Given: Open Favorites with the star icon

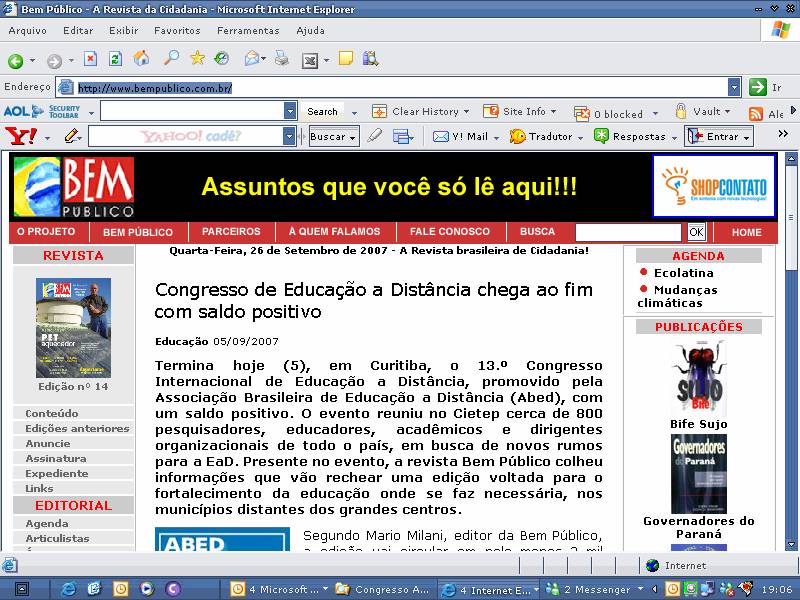Looking at the screenshot, I should [x=197, y=59].
